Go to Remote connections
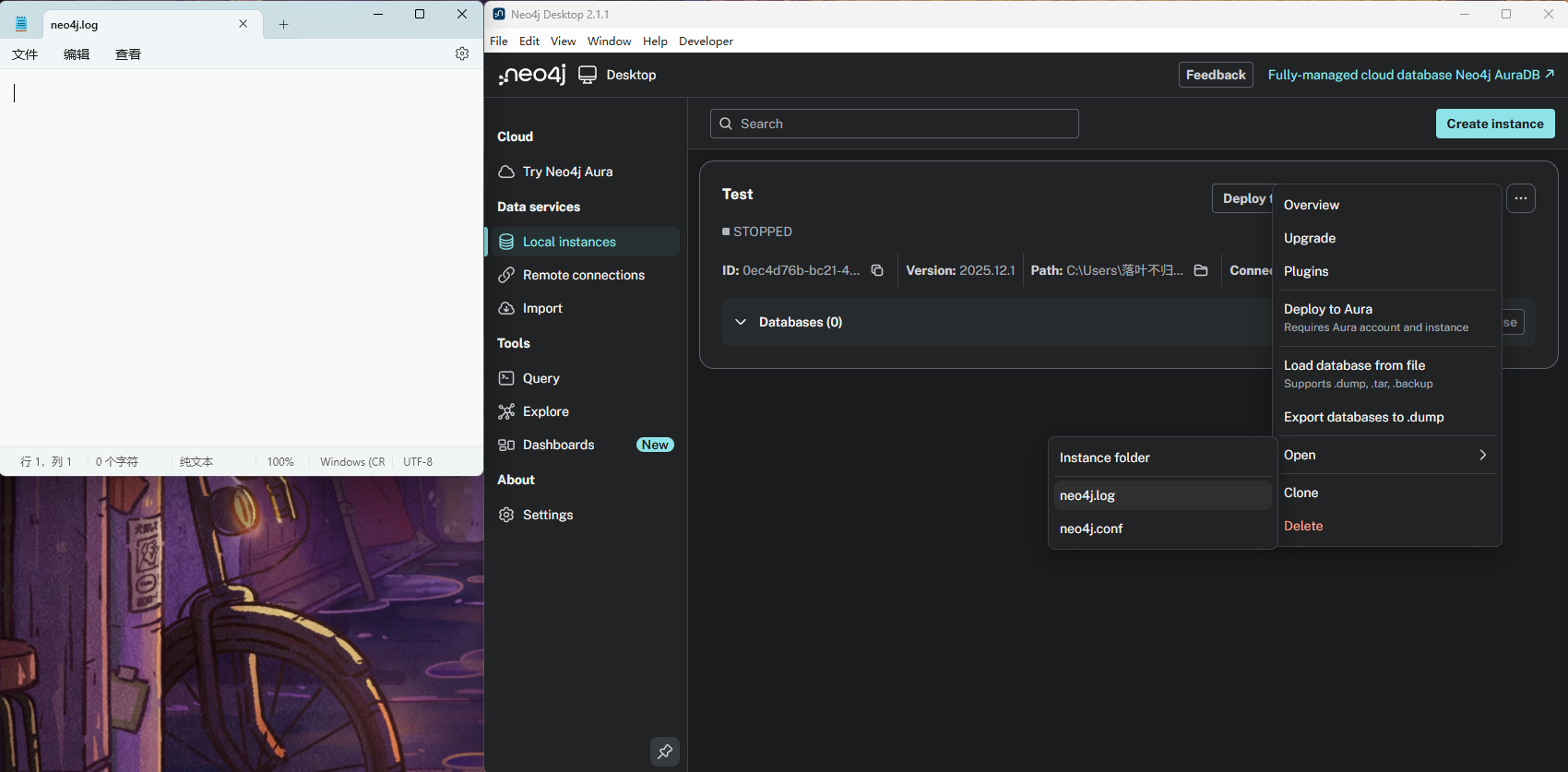 click(583, 275)
